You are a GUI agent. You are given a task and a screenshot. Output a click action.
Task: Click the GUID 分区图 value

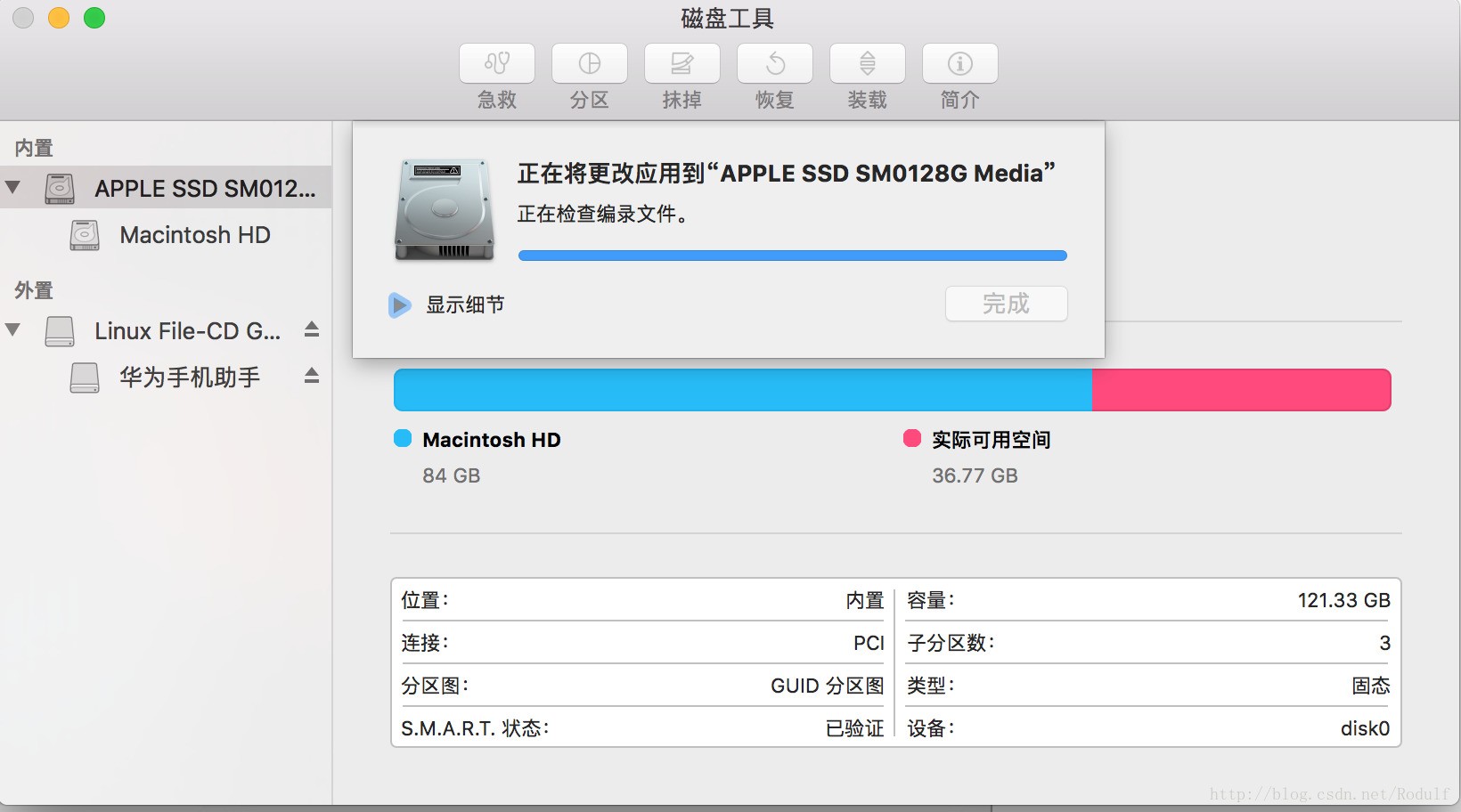[x=828, y=686]
